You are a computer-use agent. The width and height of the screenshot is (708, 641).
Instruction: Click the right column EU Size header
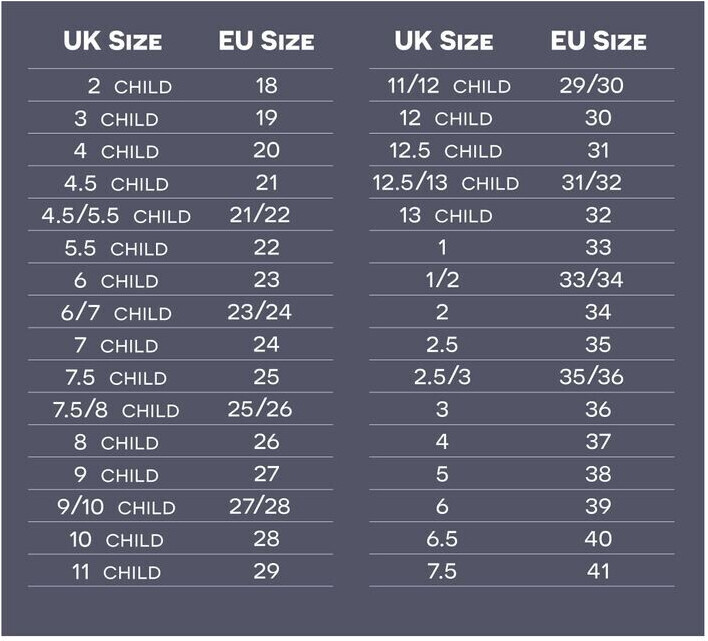point(597,41)
